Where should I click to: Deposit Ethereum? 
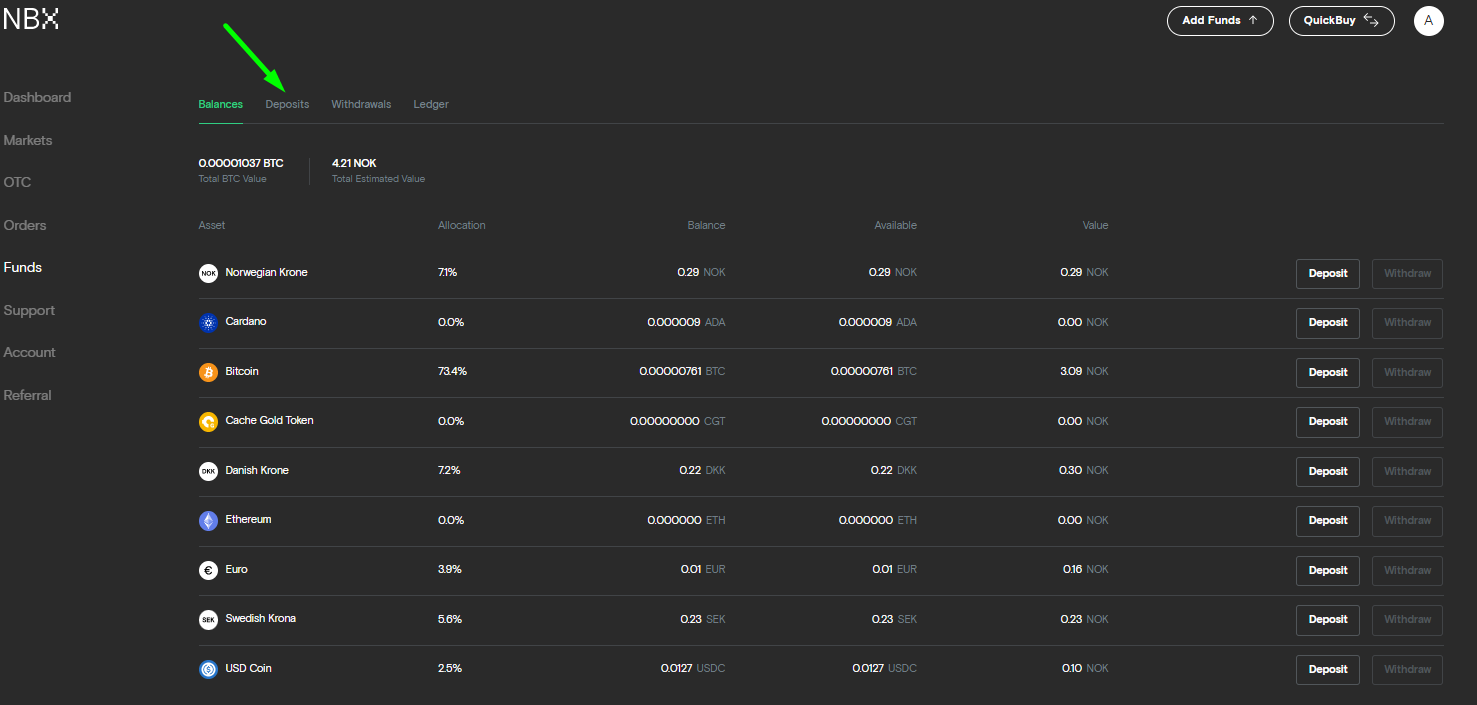point(1328,521)
